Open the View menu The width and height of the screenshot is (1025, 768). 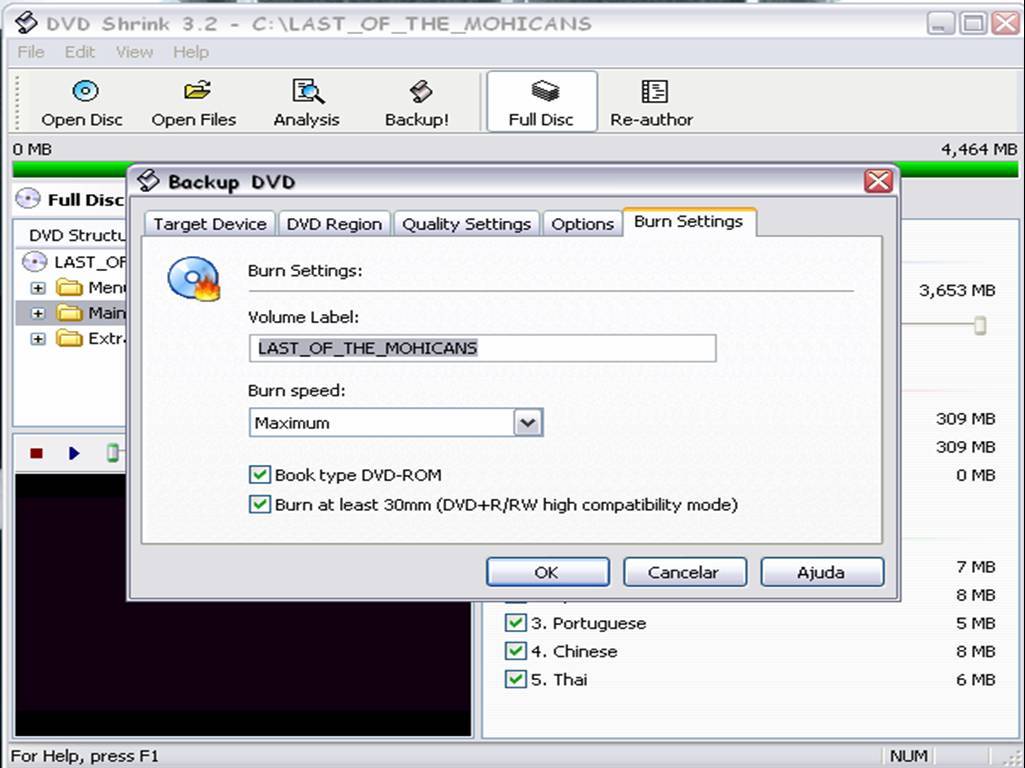tap(134, 52)
